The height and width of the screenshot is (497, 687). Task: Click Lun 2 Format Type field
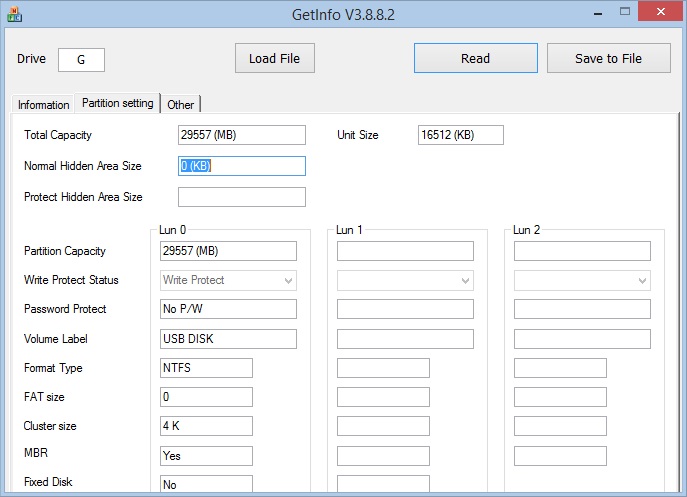coord(560,368)
